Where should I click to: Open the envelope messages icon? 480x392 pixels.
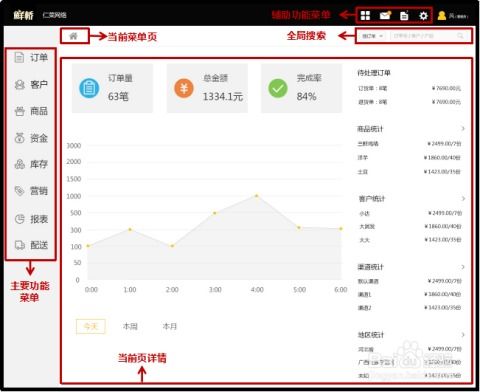click(x=385, y=15)
